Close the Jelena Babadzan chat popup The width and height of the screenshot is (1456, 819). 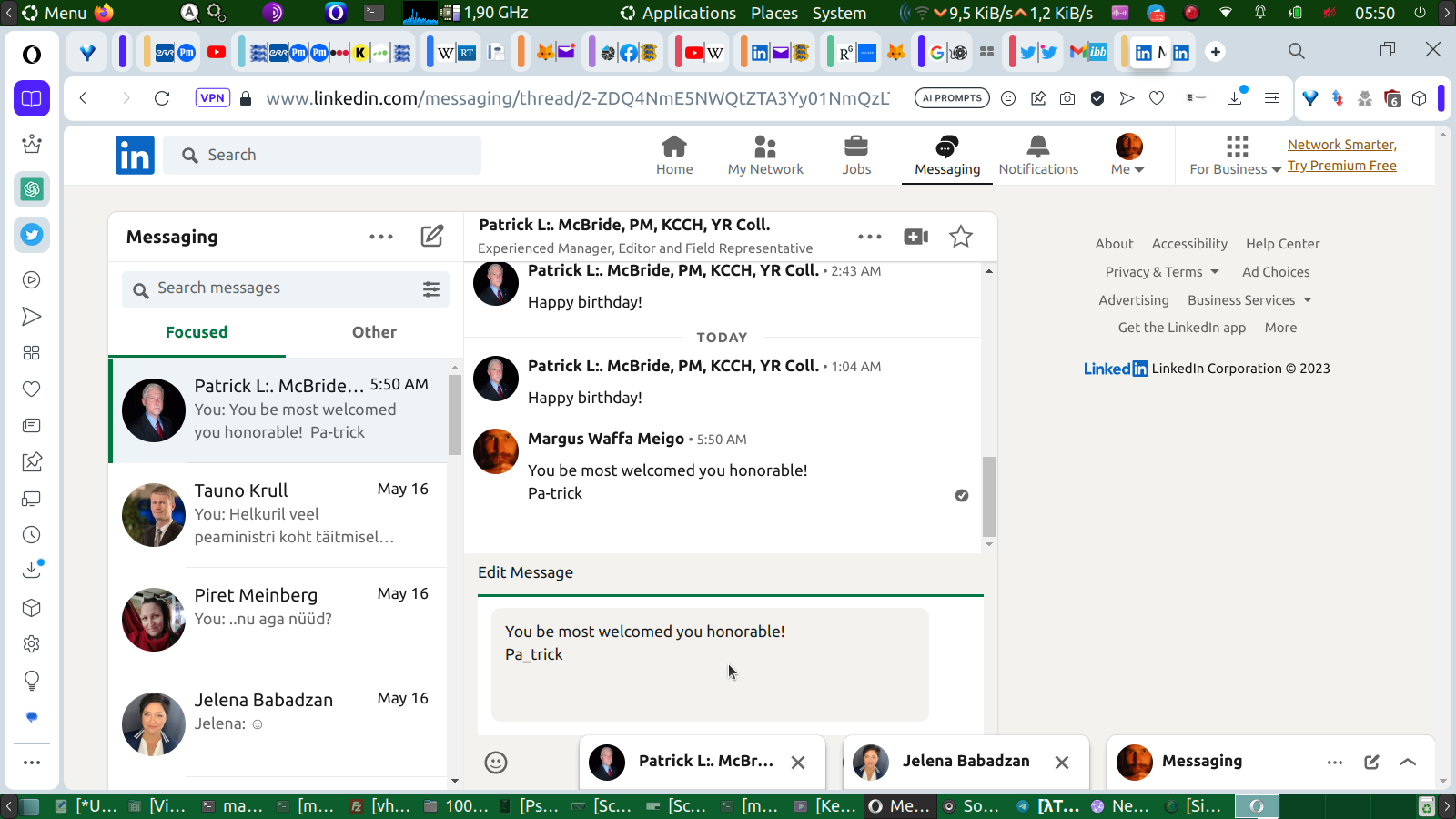point(1062,763)
